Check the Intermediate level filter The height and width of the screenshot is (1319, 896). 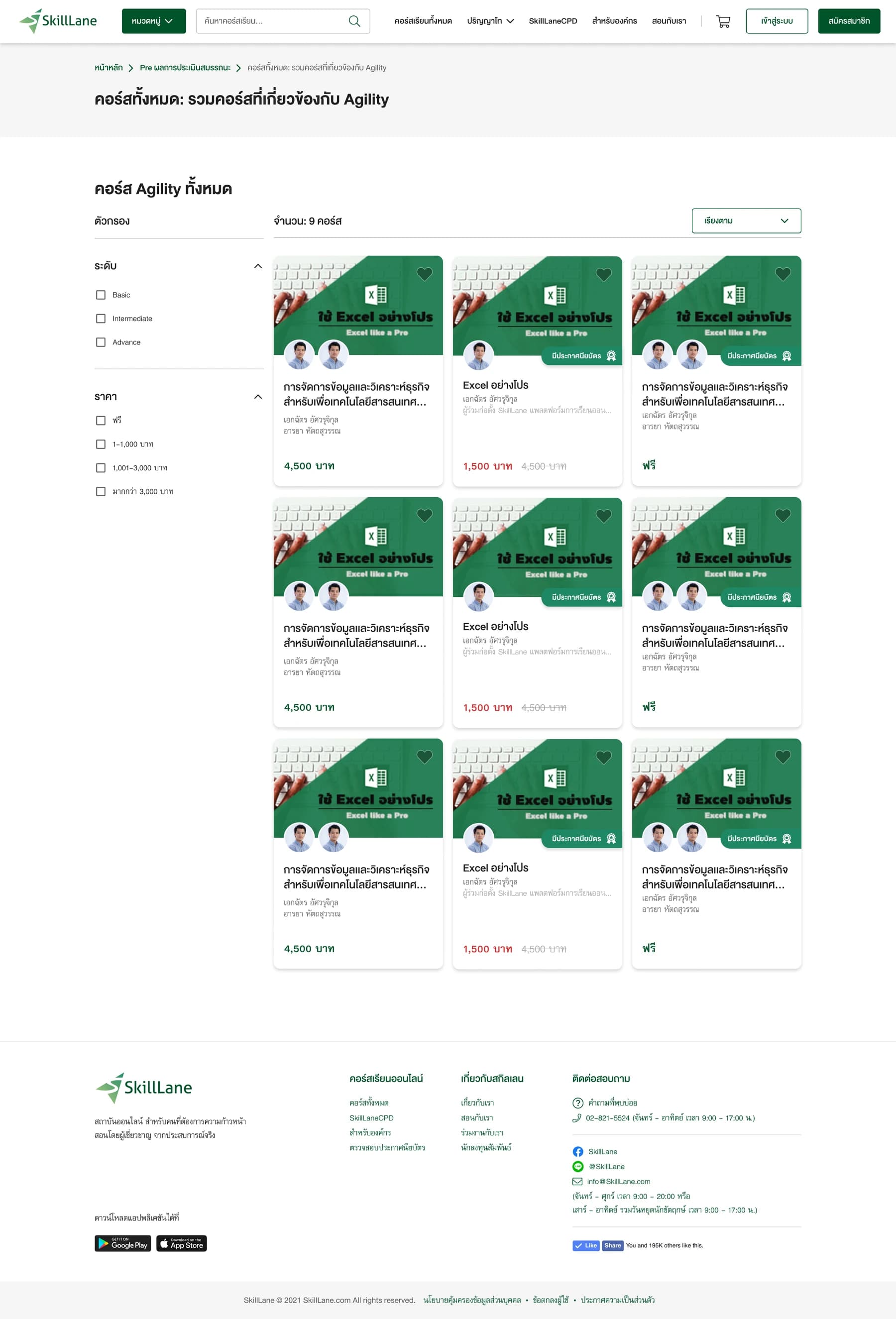(101, 319)
